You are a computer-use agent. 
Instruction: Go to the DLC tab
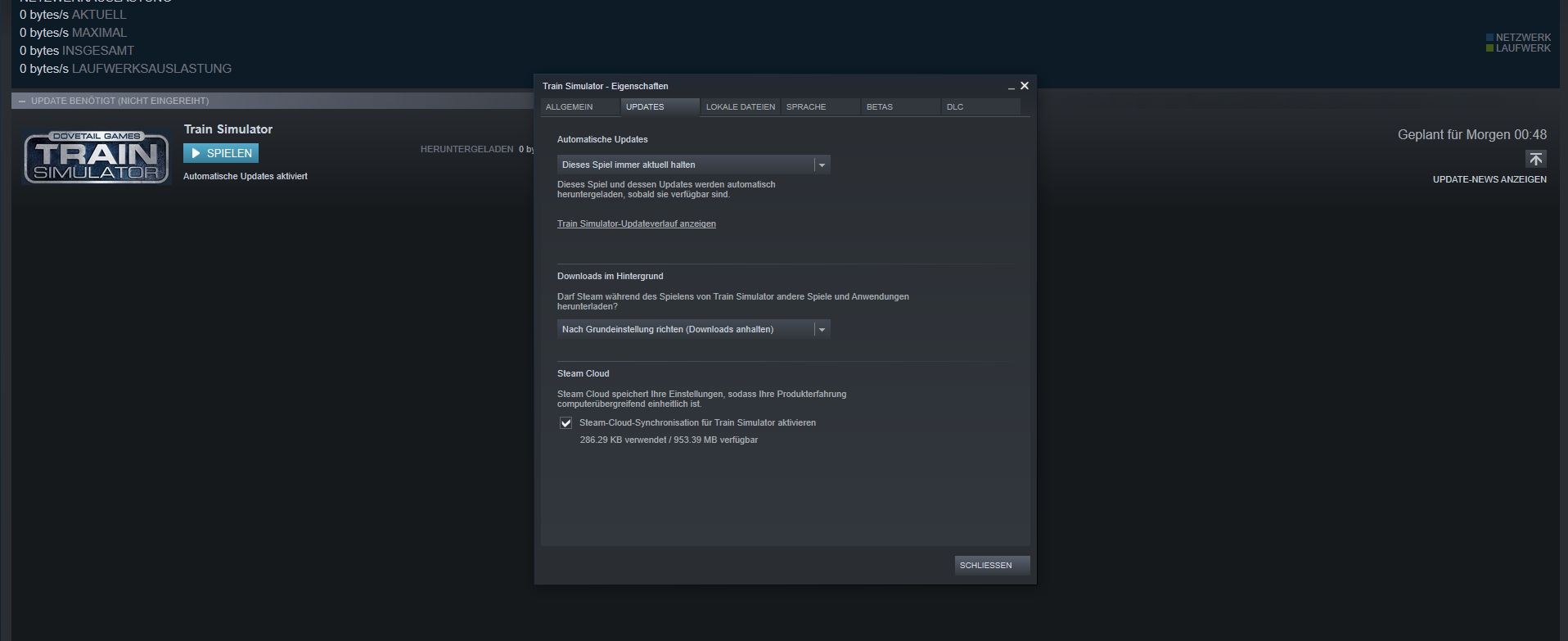point(980,107)
